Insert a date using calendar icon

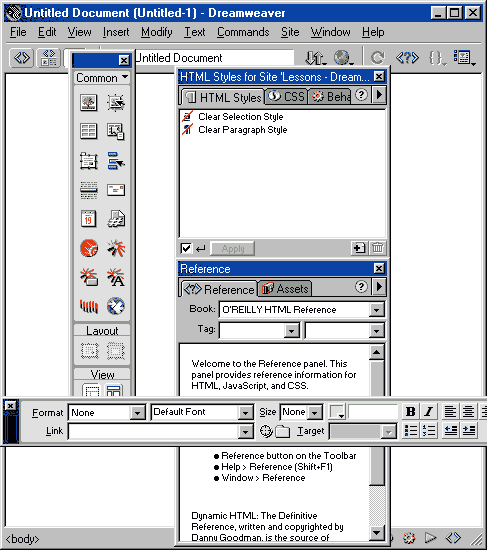coord(88,219)
